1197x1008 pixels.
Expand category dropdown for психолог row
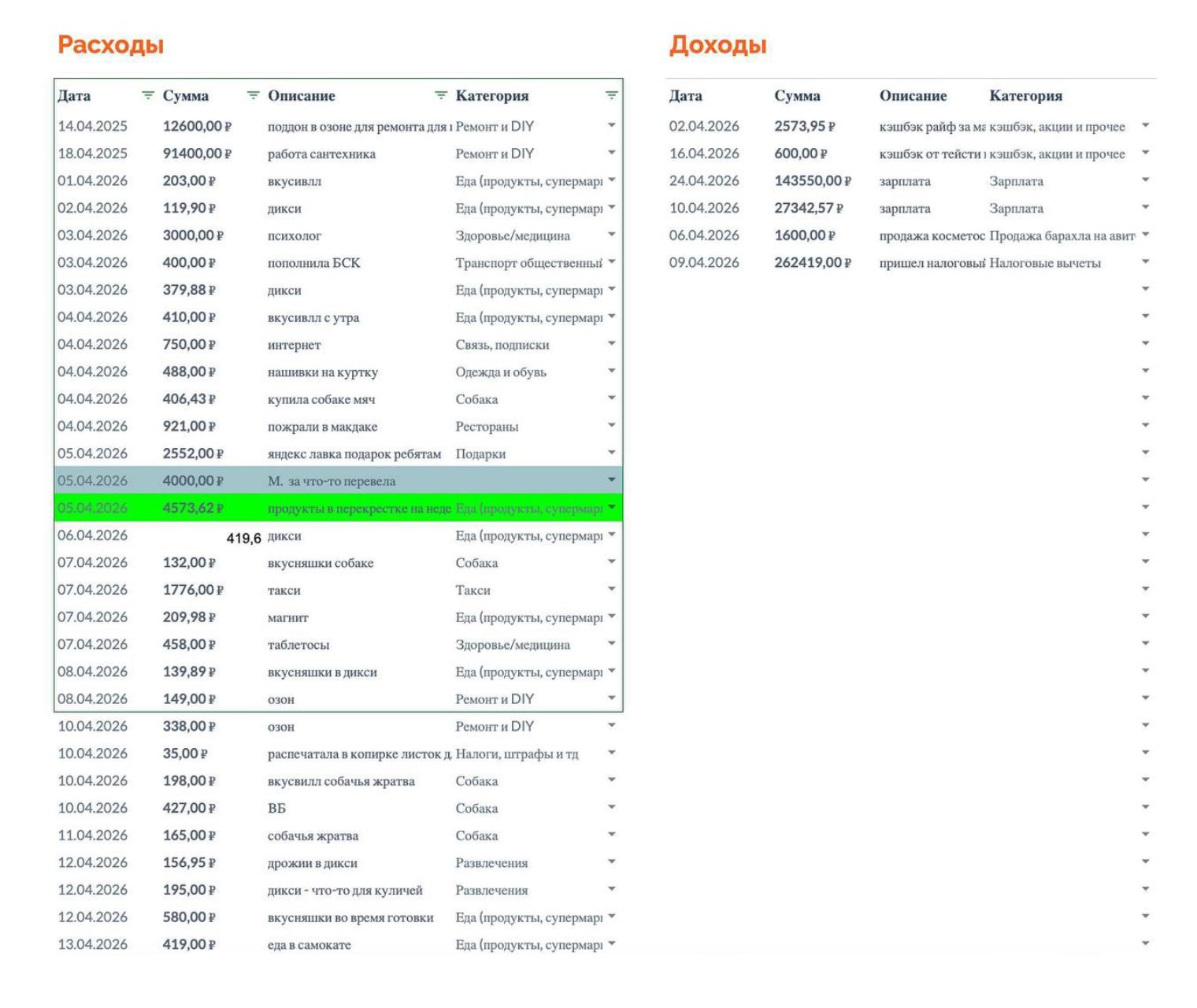click(x=612, y=235)
